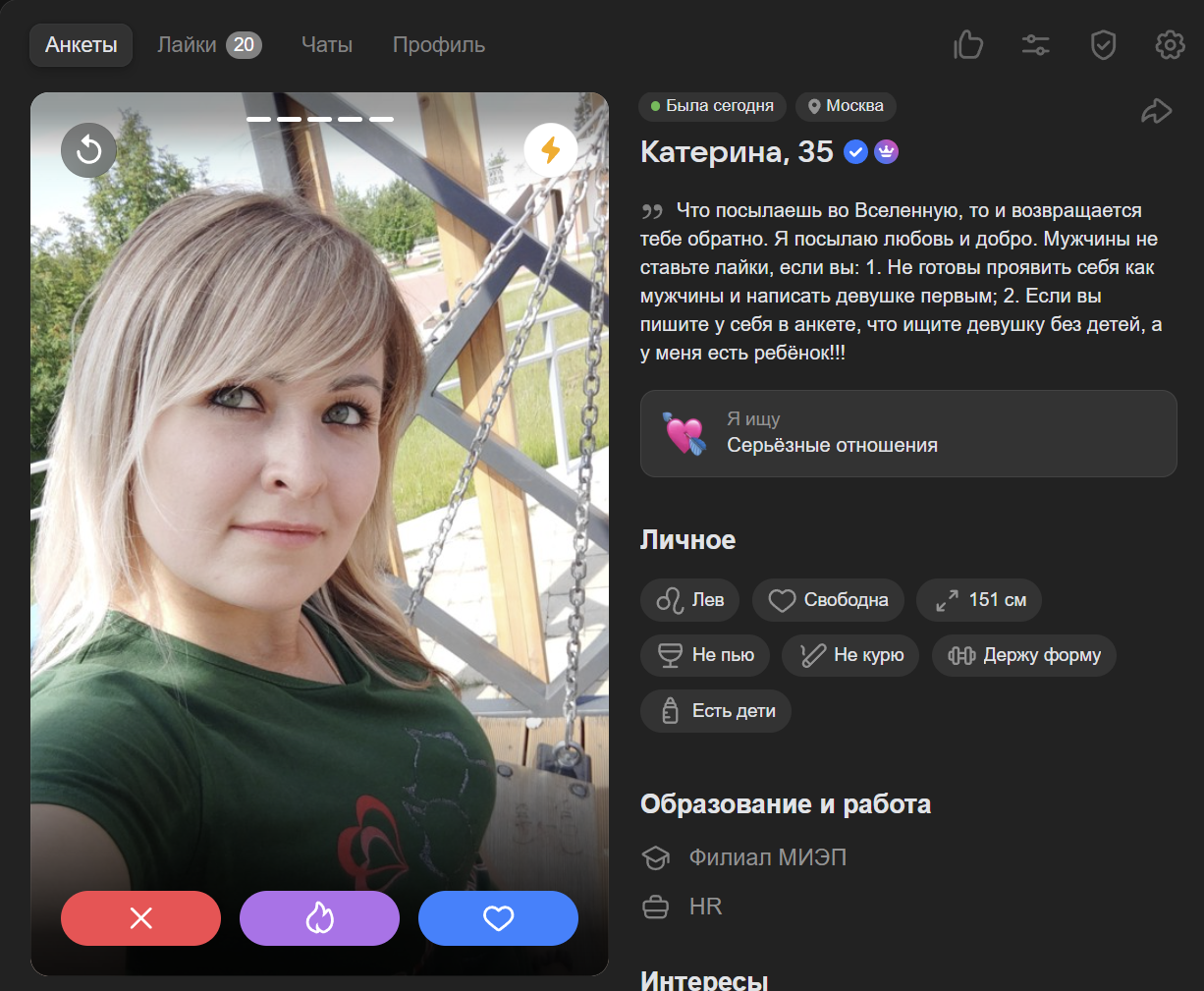Open search filters sliders icon
This screenshot has height=991, width=1204.
point(1036,45)
